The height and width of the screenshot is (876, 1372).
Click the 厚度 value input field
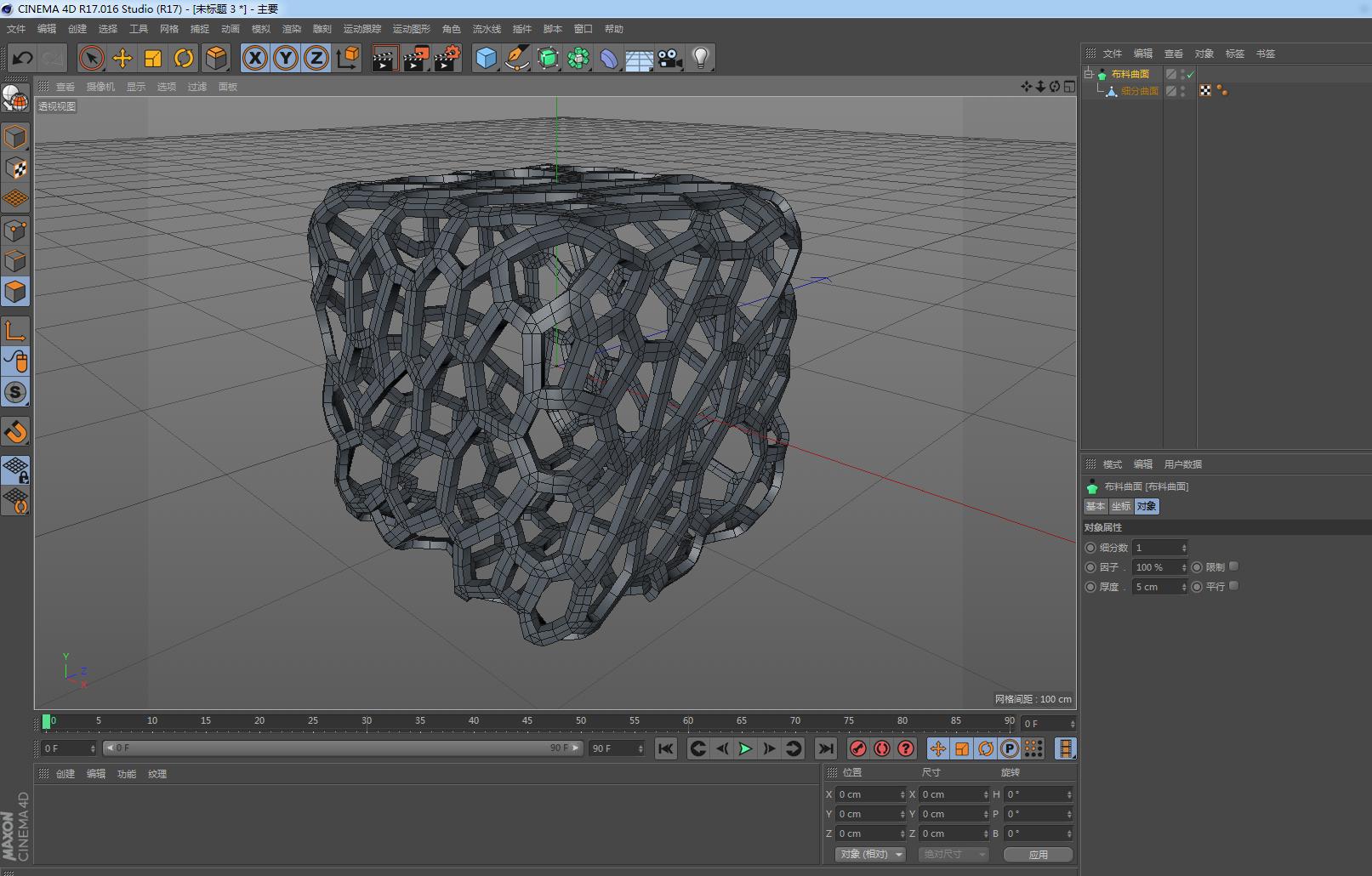click(1157, 586)
